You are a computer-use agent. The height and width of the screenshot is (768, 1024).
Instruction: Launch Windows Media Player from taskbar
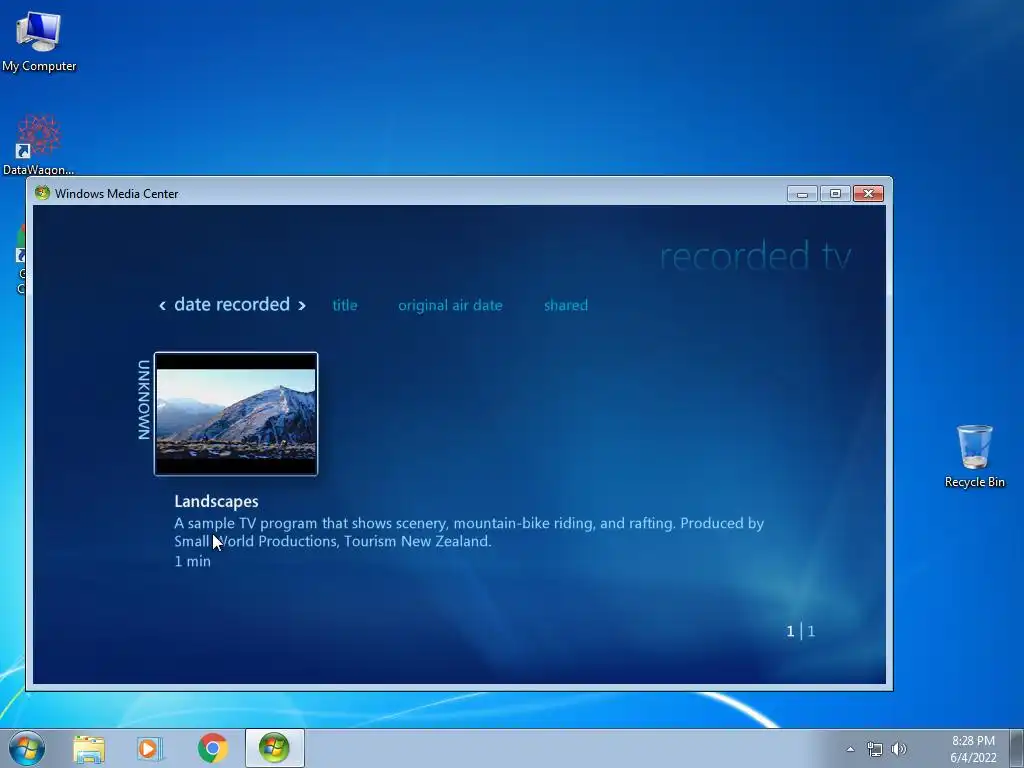(x=150, y=748)
